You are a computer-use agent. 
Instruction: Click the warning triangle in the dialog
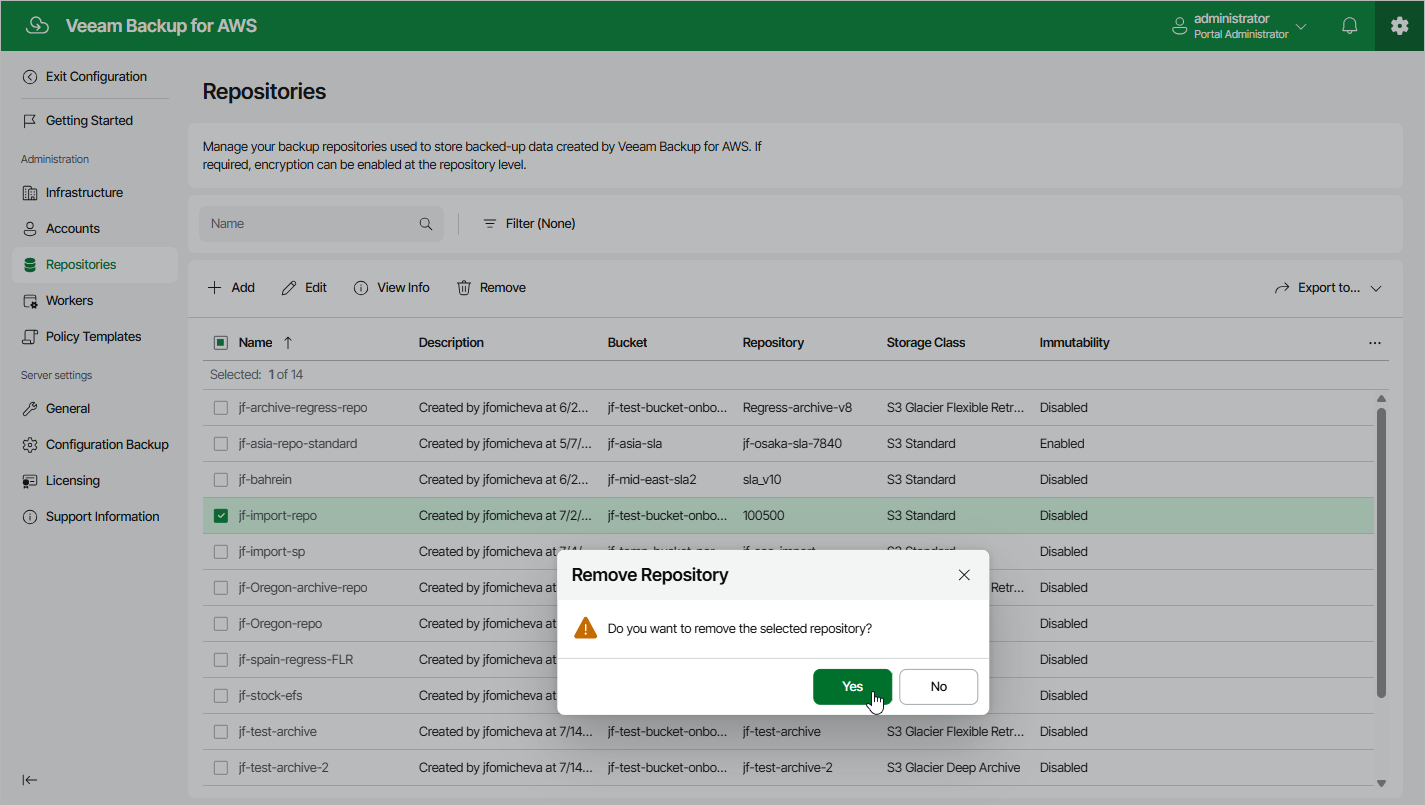click(x=585, y=628)
